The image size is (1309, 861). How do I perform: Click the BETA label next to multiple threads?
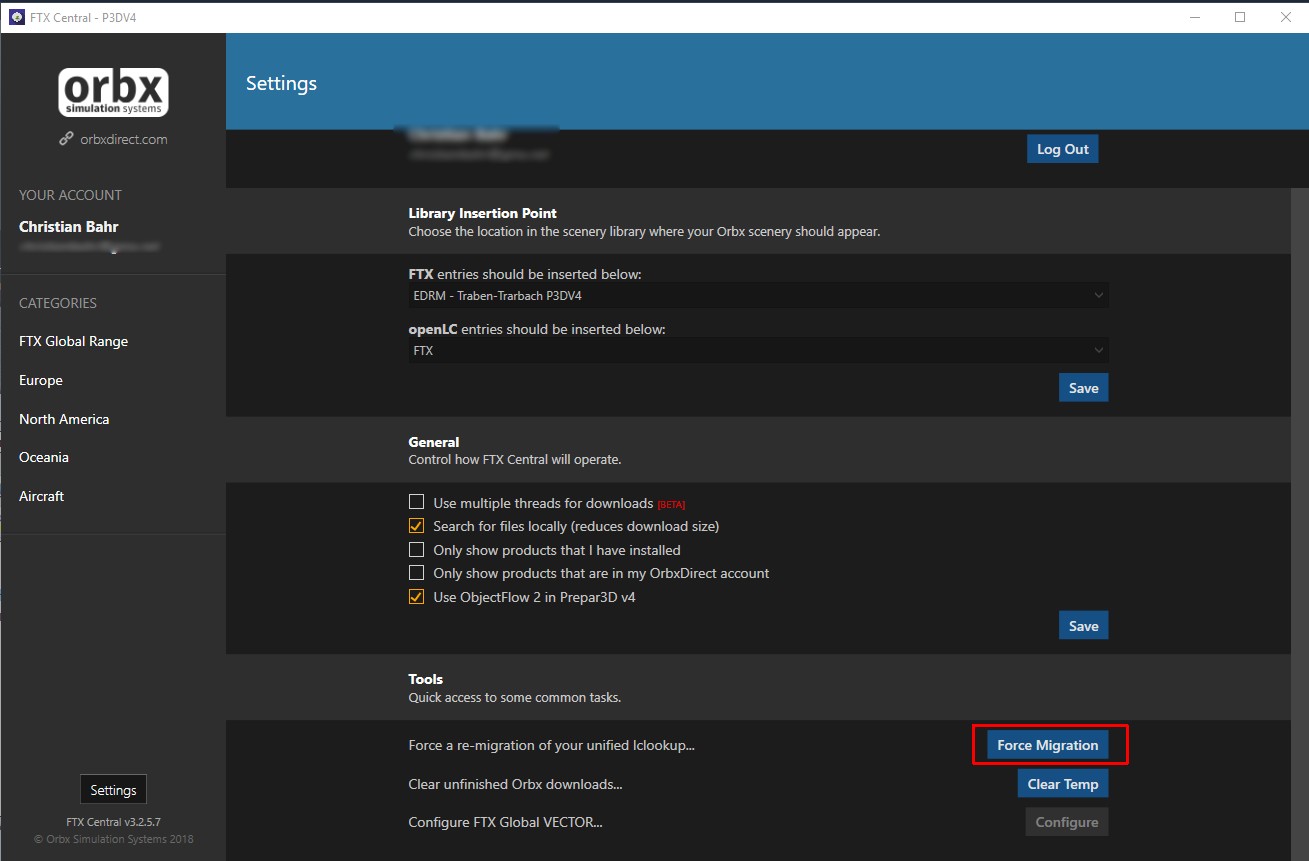click(x=671, y=504)
